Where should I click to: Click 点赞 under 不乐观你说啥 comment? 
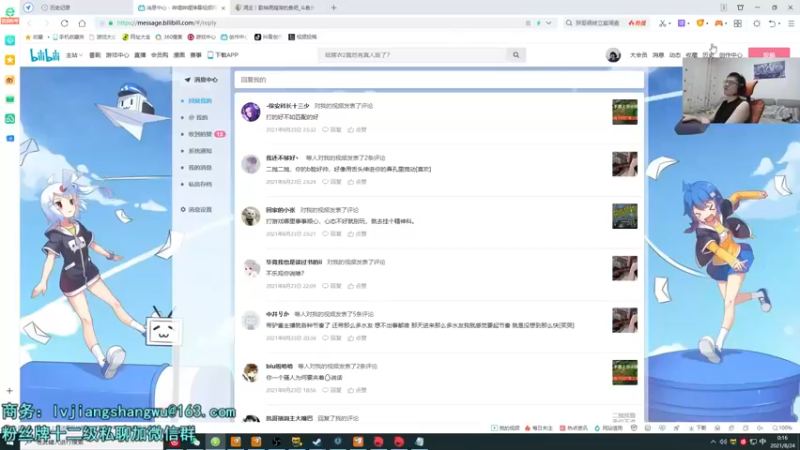point(357,286)
